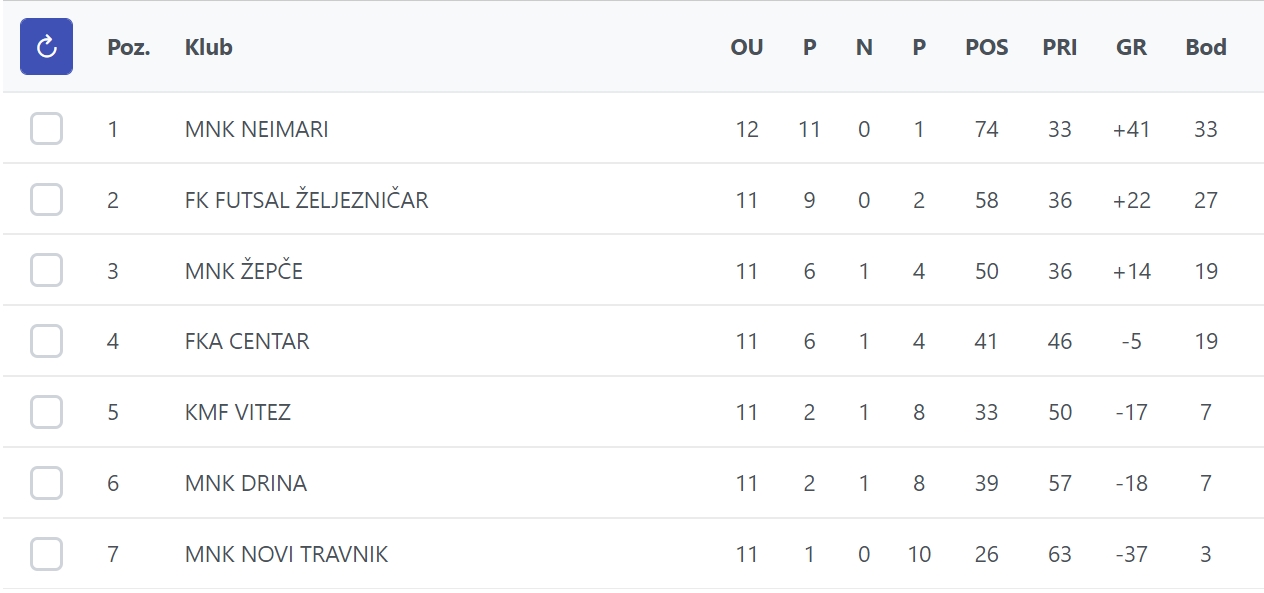Screen dimensions: 1264x593
Task: Open the MNK NEIMARI club name
Action: [257, 129]
